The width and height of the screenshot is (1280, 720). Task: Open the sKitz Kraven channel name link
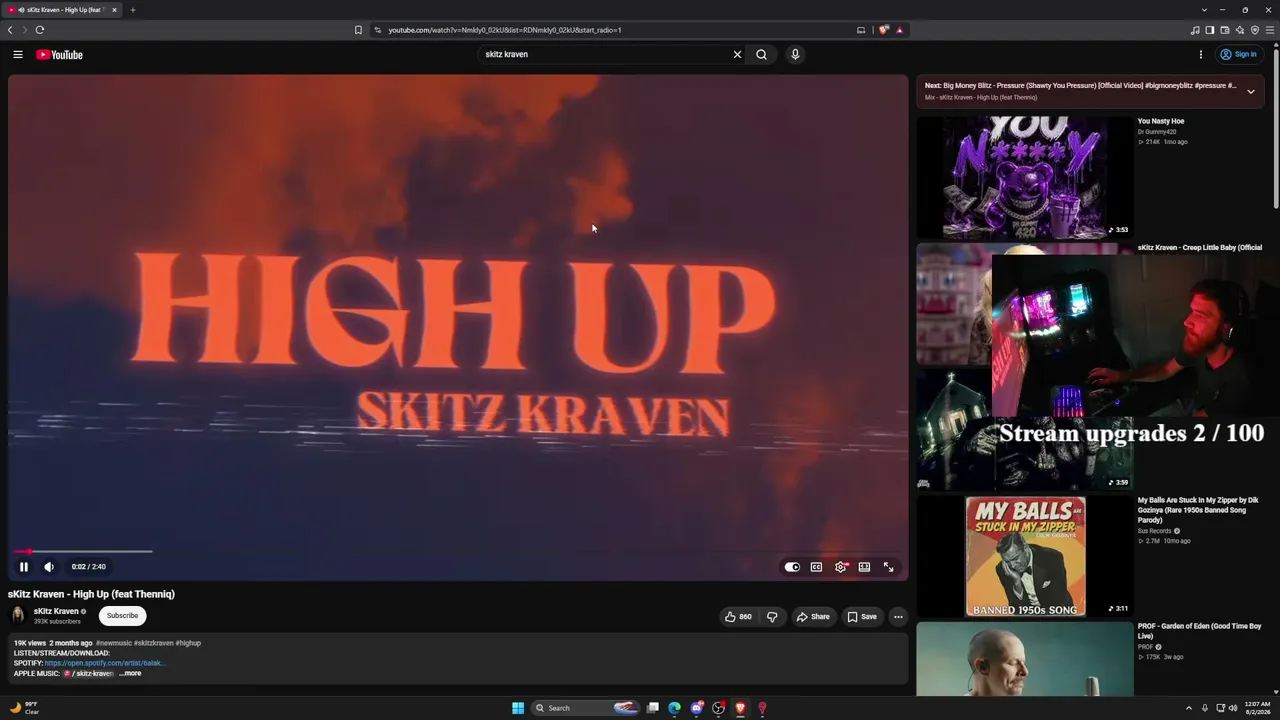coord(56,611)
